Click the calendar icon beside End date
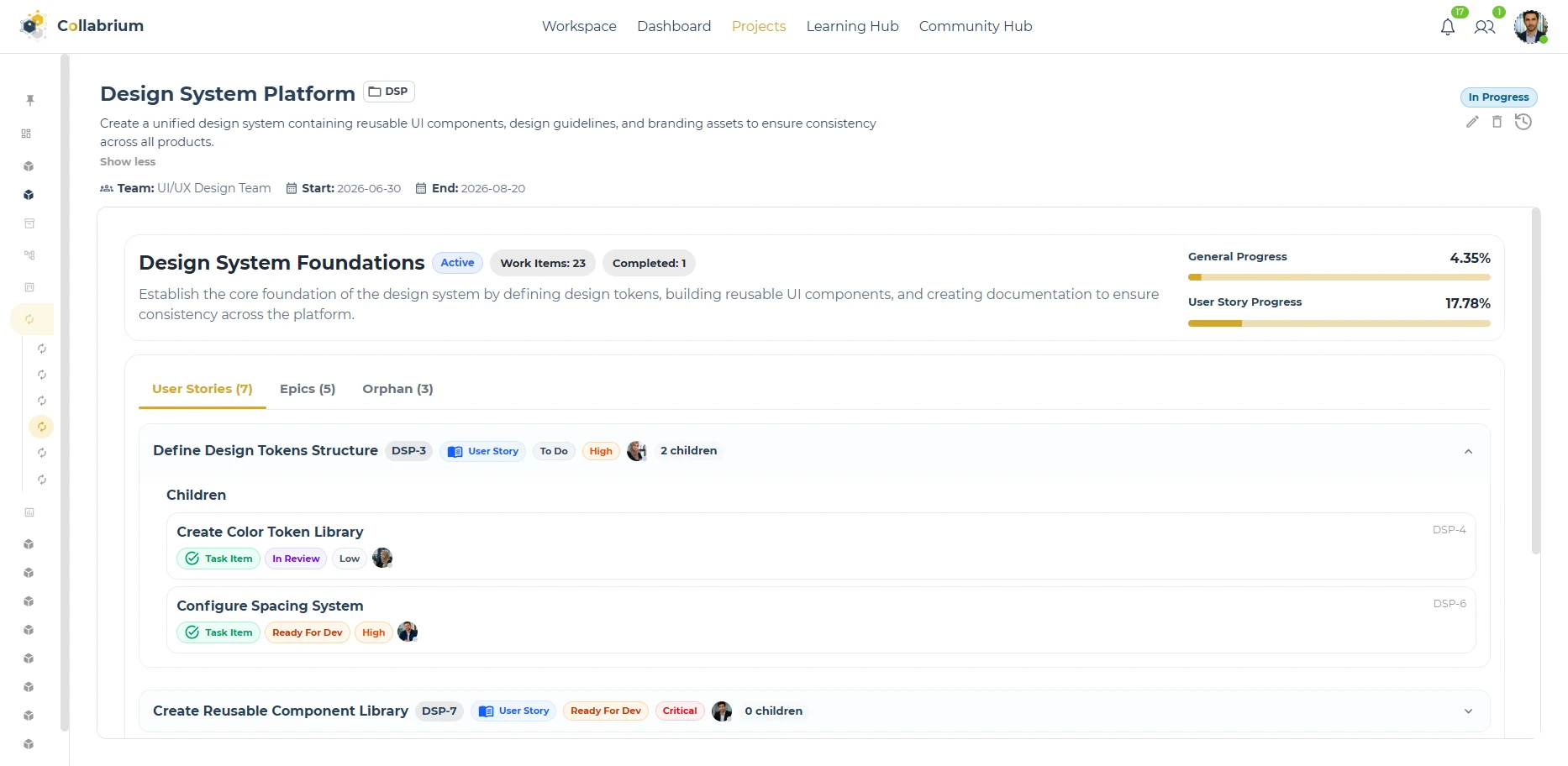Screen dimensions: 1568x766 click(x=421, y=188)
